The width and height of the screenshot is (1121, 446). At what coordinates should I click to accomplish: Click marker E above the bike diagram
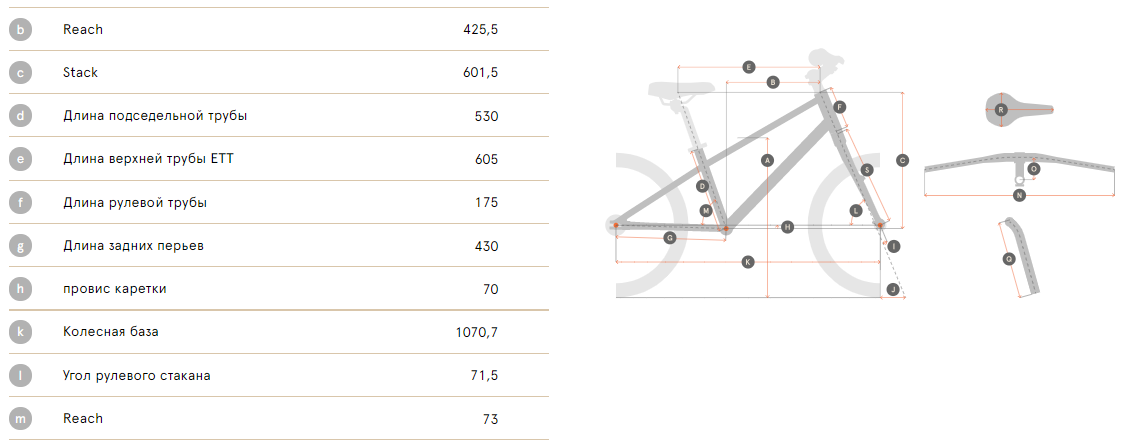click(749, 67)
